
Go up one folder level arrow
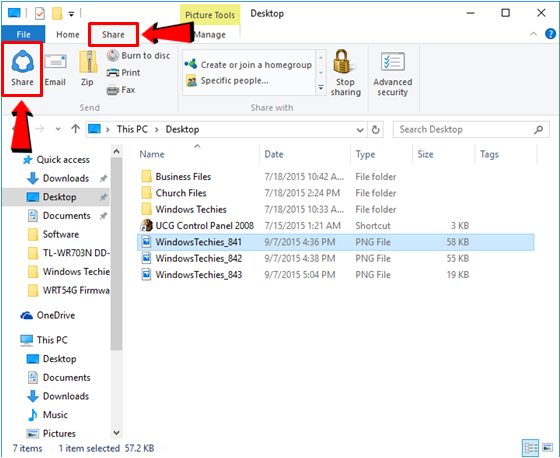[x=75, y=129]
